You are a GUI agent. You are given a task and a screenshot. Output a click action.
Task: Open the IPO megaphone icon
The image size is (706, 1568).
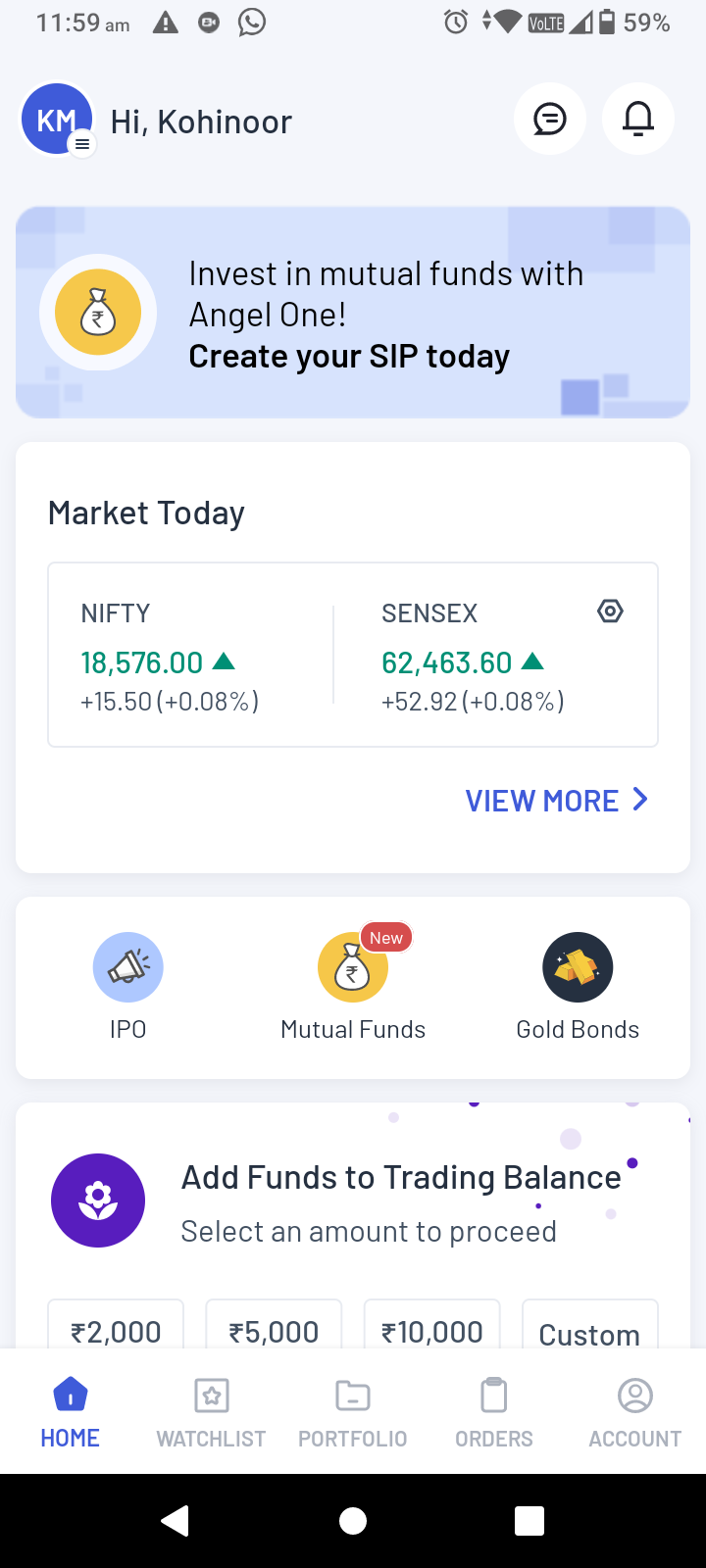[x=128, y=967]
